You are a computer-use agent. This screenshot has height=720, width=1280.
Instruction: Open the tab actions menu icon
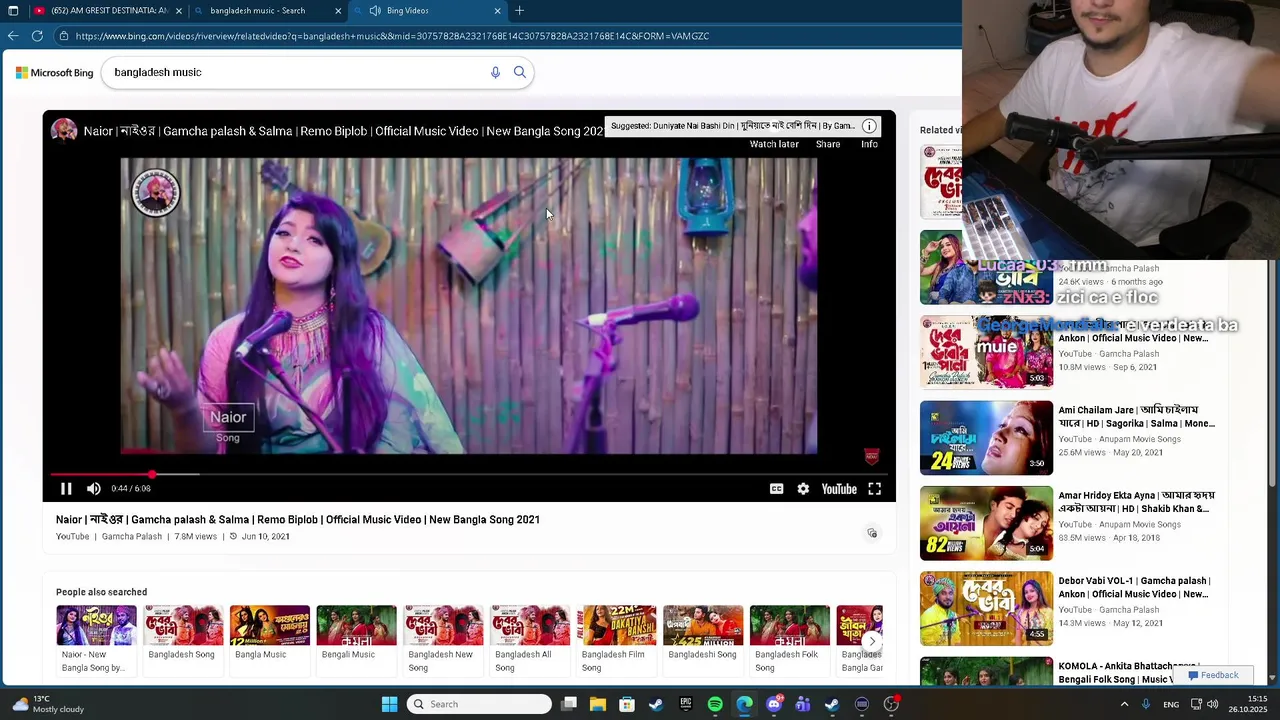click(x=13, y=10)
